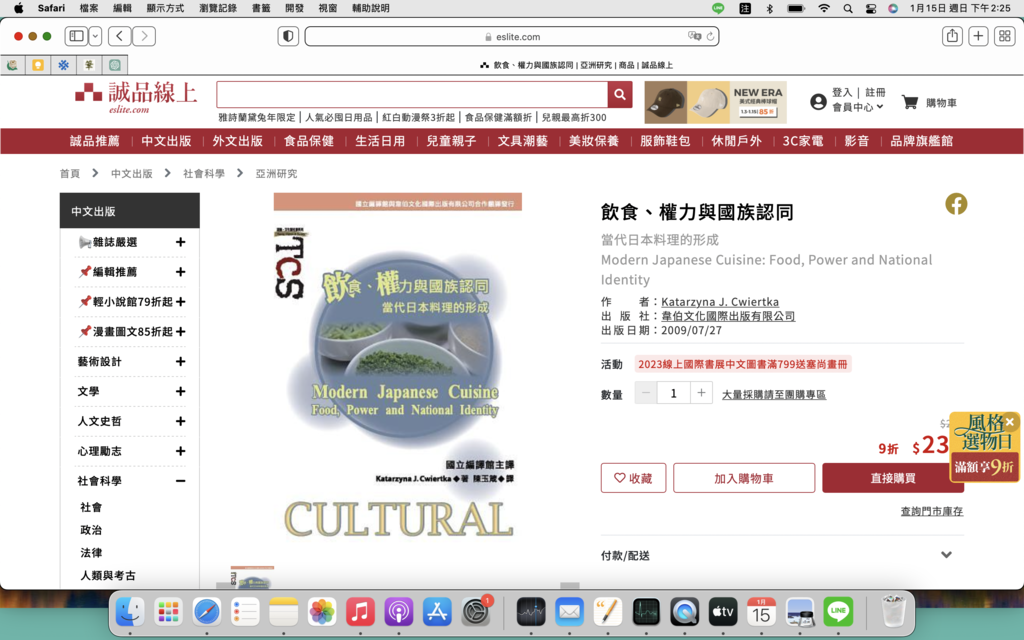Increase quantity with plus button
Screen dimensions: 1024x640
tap(701, 393)
